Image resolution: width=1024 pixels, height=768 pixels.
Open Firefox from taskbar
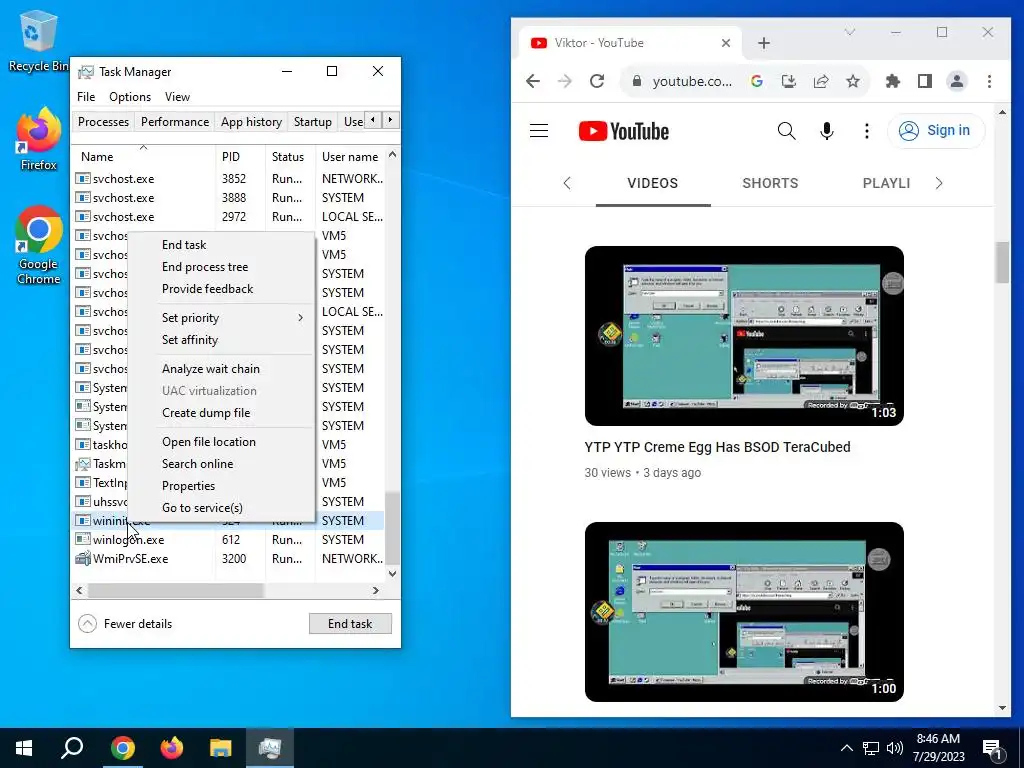click(x=172, y=748)
